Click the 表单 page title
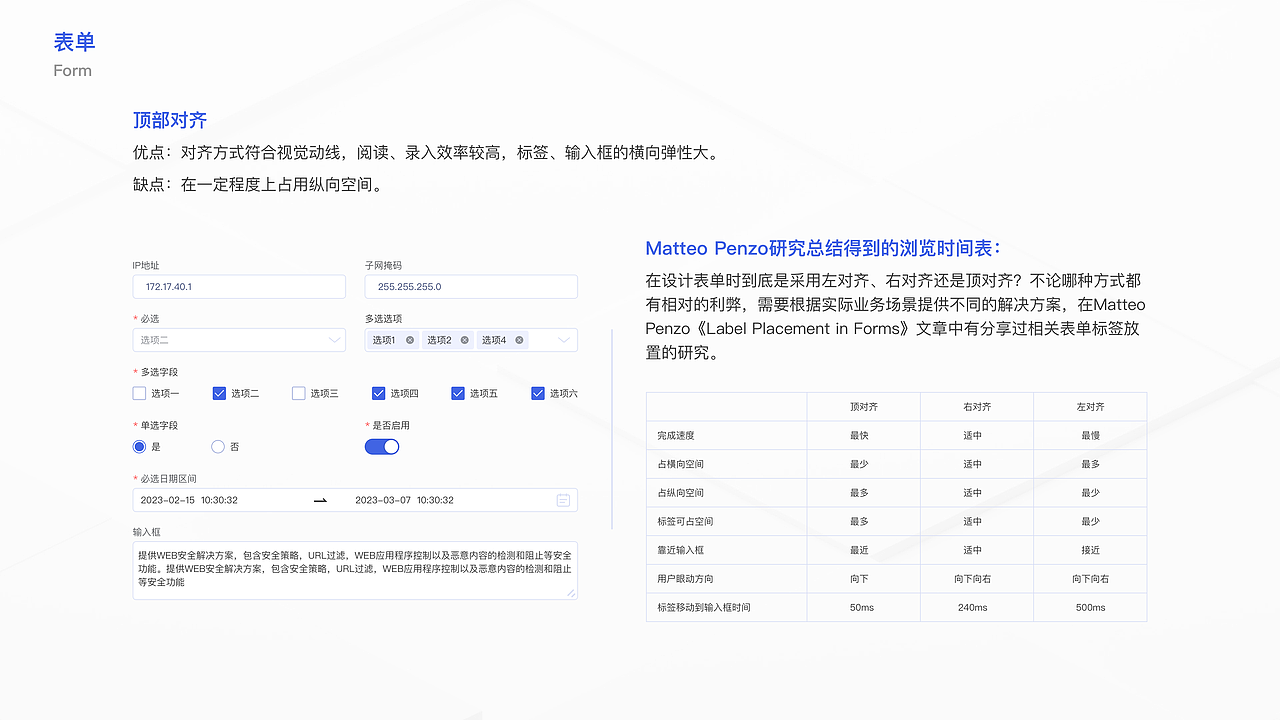The width and height of the screenshot is (1280, 720). [x=75, y=42]
